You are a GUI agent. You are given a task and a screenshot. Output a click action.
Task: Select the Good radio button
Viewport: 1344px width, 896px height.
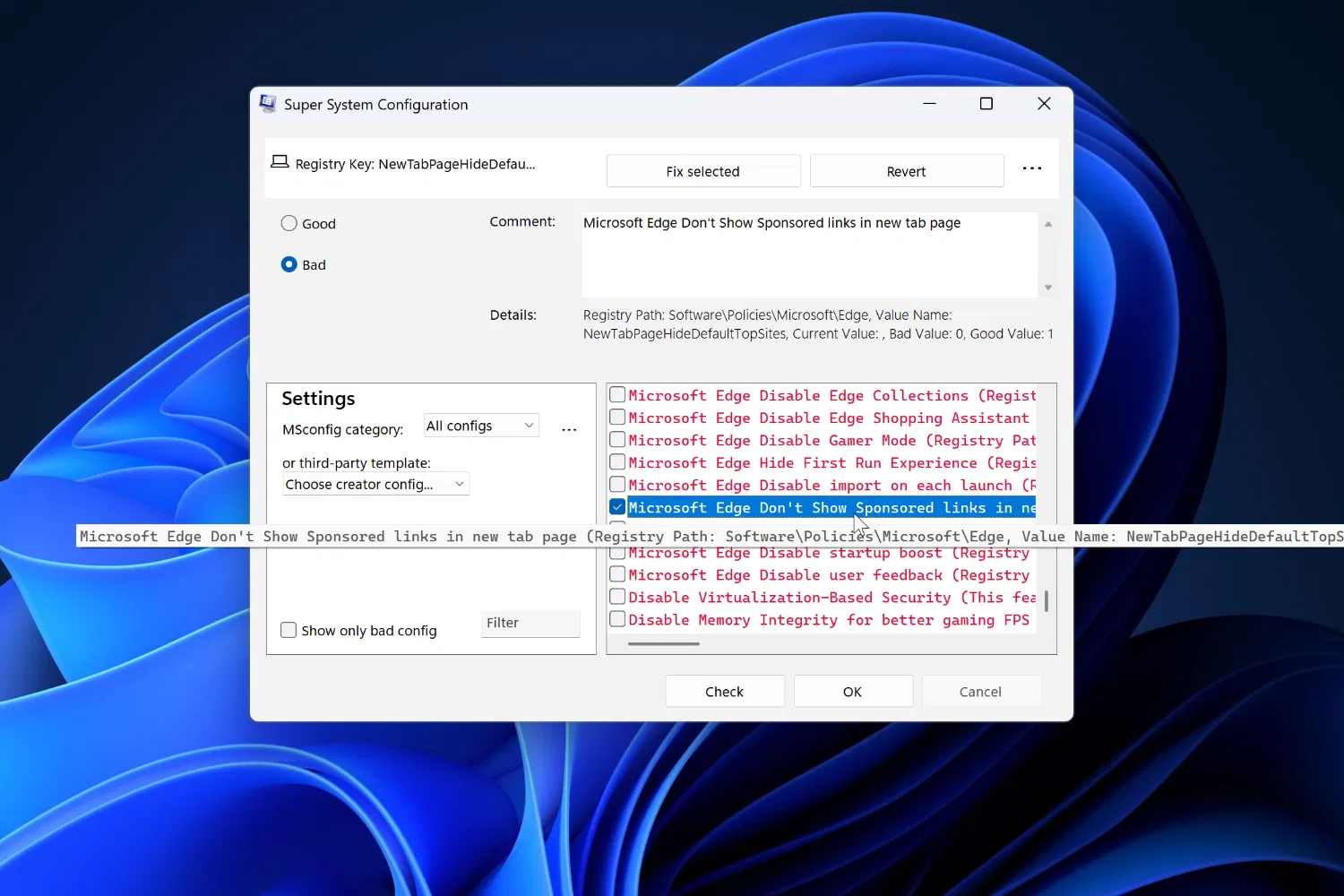289,223
